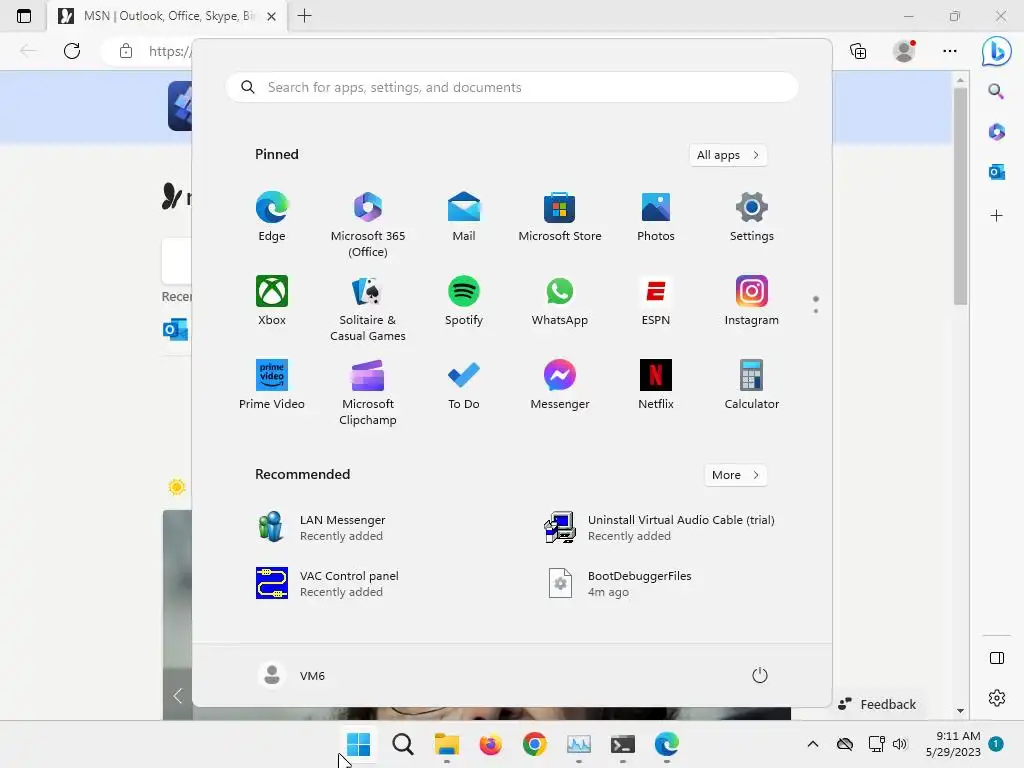Image resolution: width=1024 pixels, height=768 pixels.
Task: Open Edge Settings and more menu
Action: click(x=950, y=51)
